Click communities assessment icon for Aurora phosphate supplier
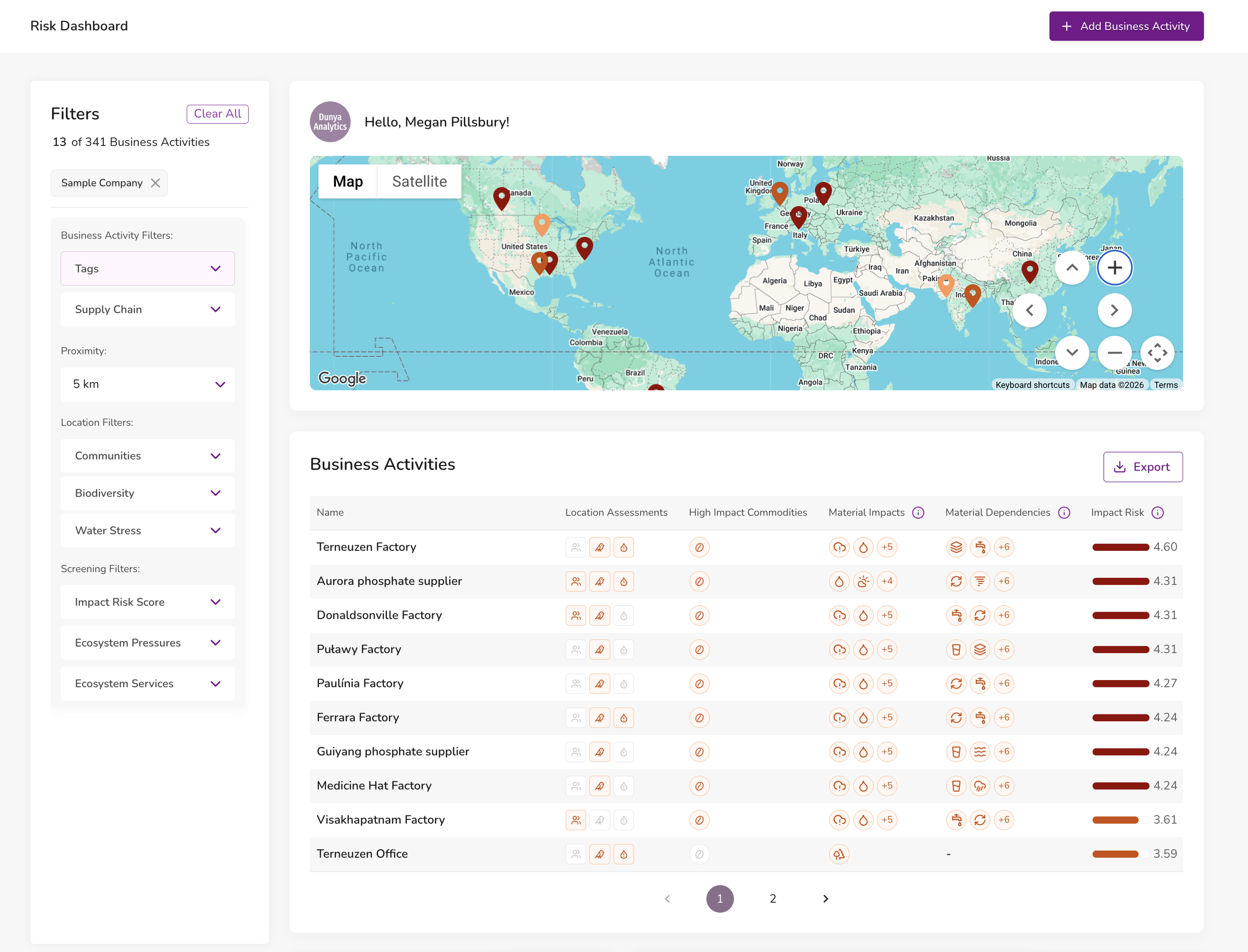The height and width of the screenshot is (952, 1248). click(576, 581)
